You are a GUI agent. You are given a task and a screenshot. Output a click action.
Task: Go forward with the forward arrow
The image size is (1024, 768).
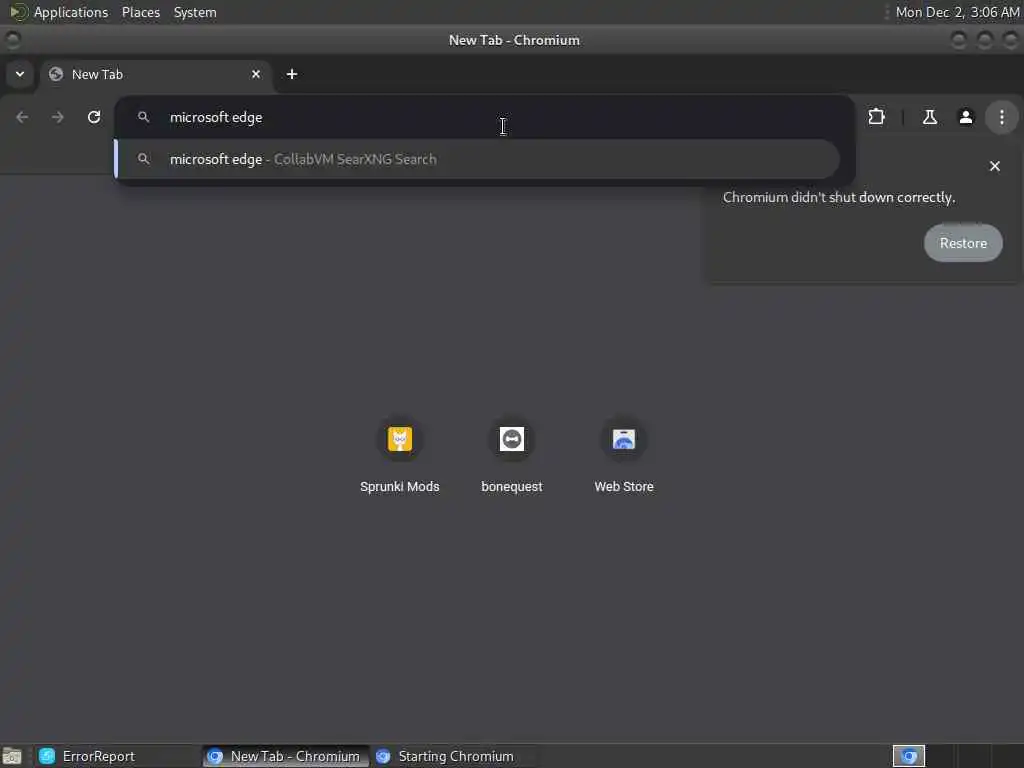[x=58, y=117]
